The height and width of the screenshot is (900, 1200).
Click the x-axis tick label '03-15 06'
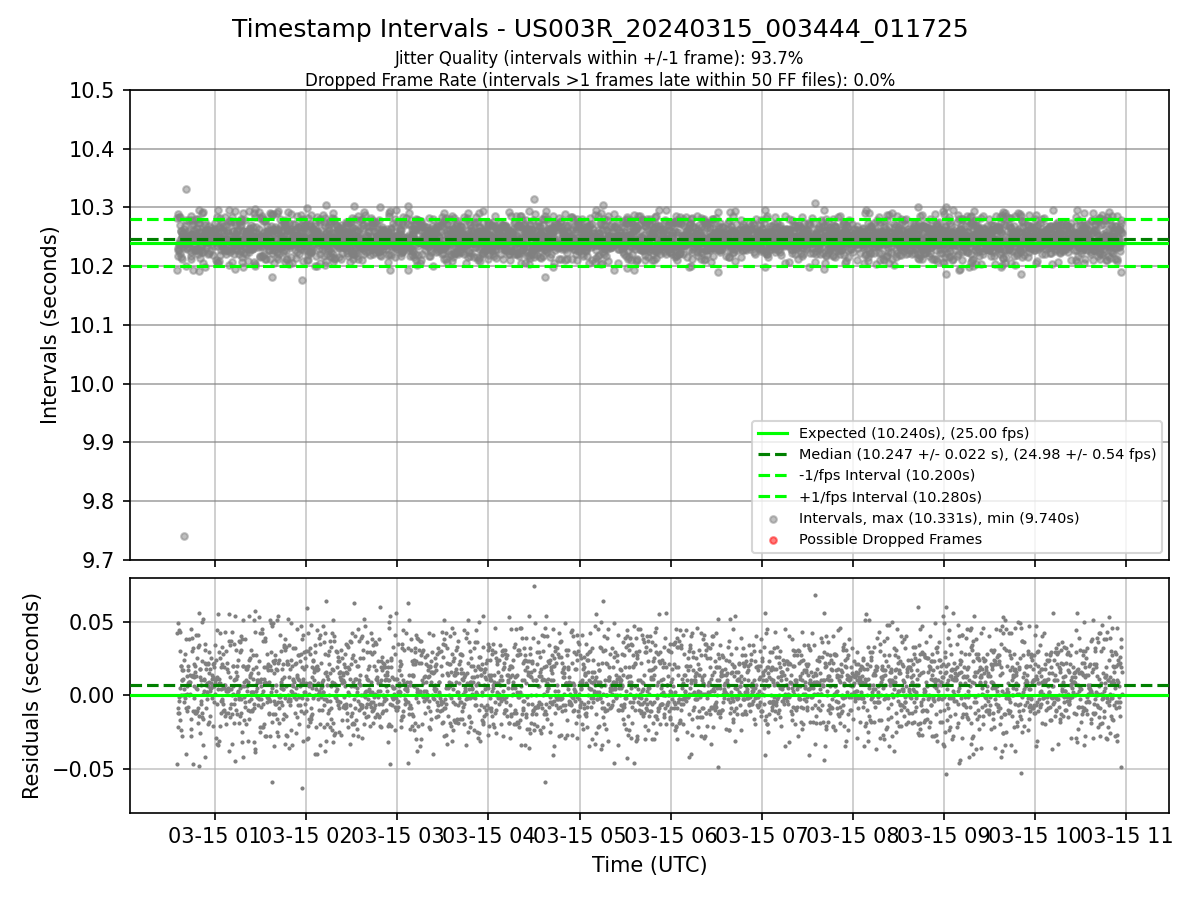(670, 834)
